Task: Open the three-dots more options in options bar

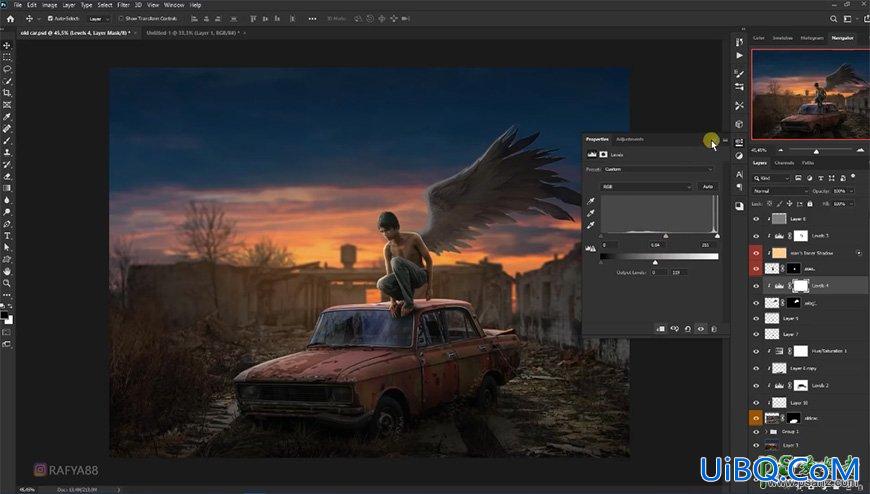Action: (x=312, y=18)
